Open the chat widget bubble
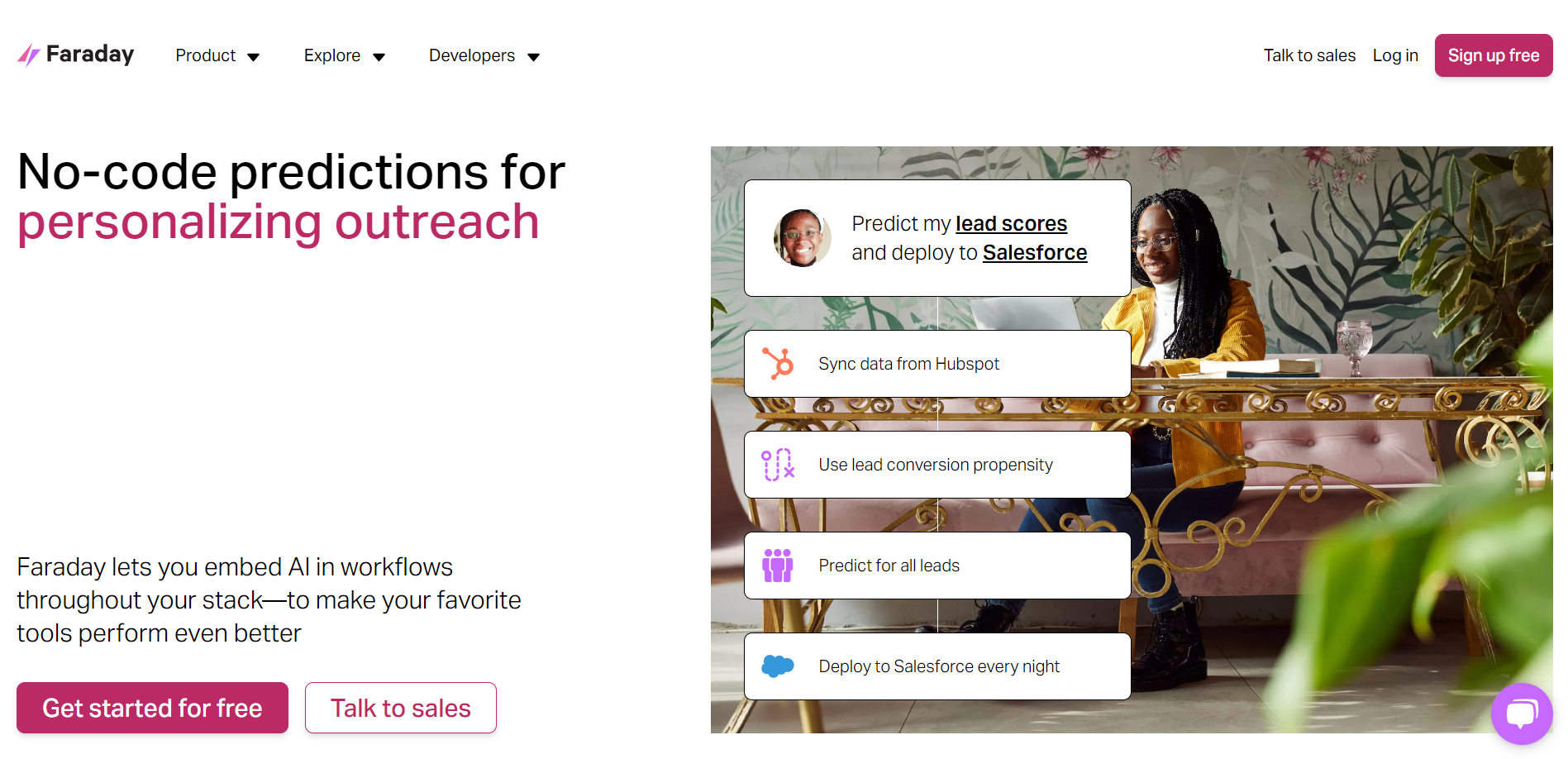Viewport: 1568px width, 759px height. (1521, 713)
